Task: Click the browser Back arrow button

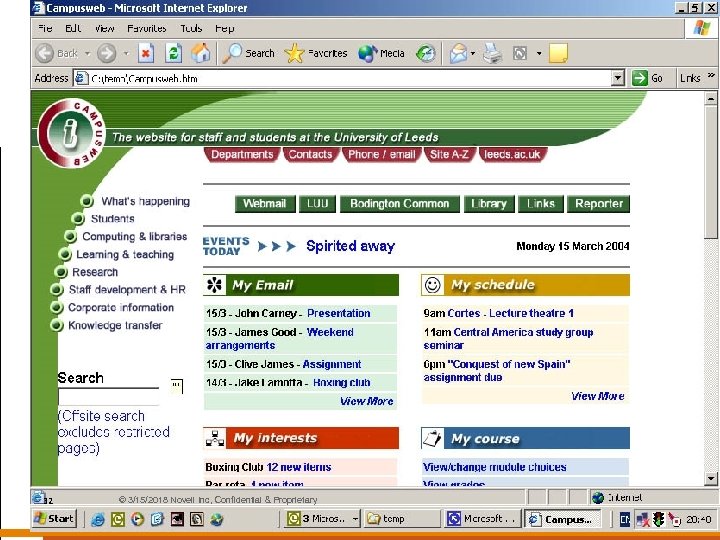Action: [x=45, y=53]
